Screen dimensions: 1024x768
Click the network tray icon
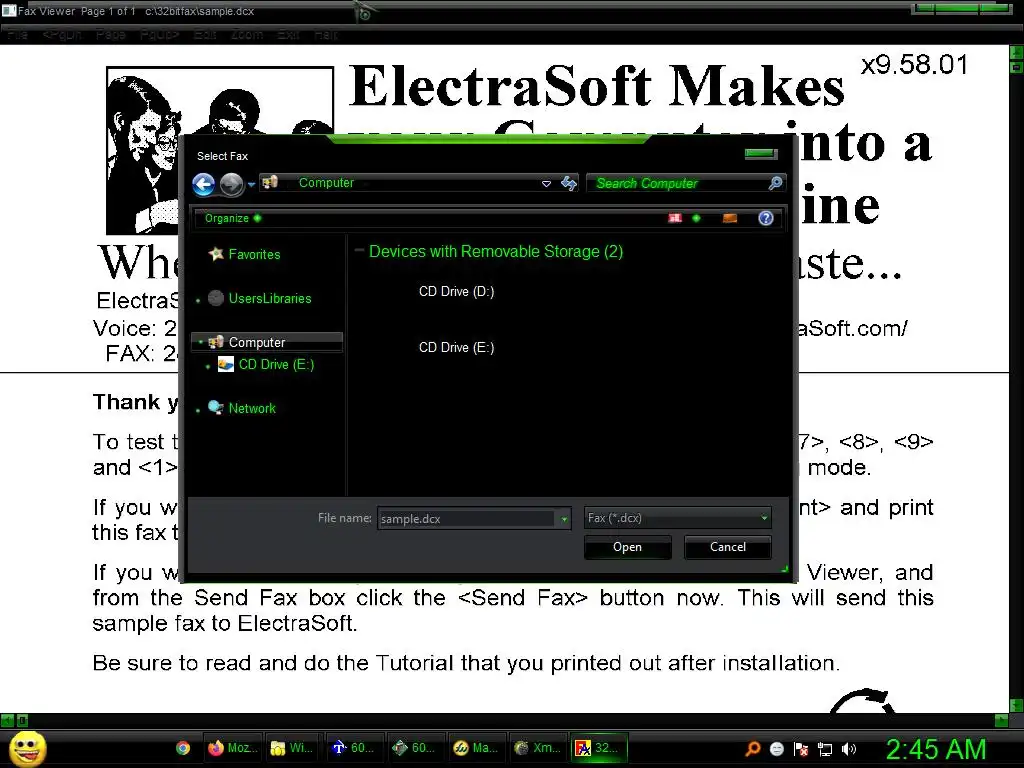coord(825,750)
